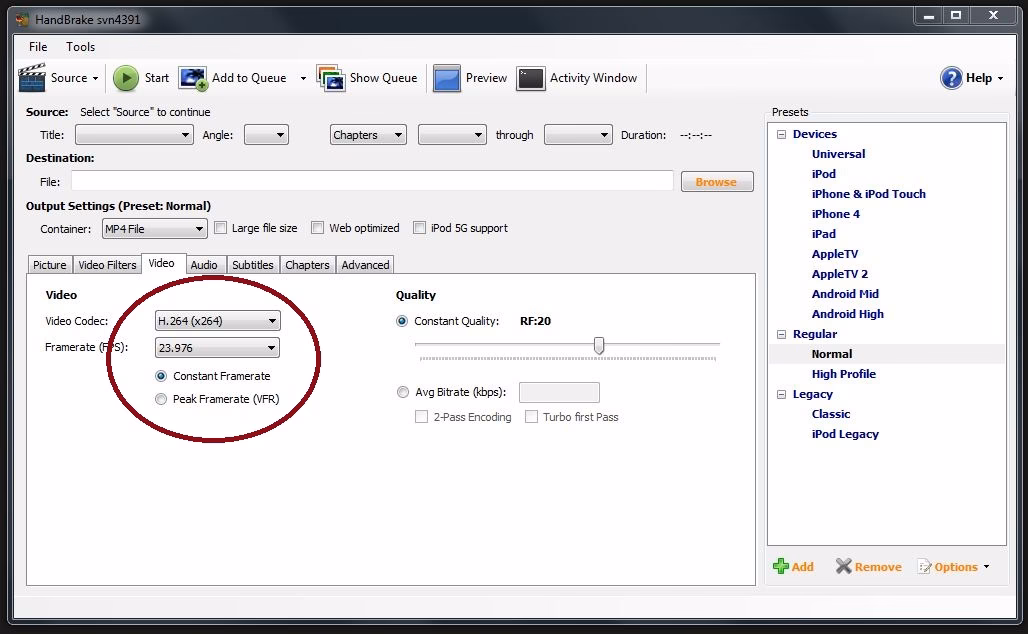Click the green plus Add preset icon
Screen dimensions: 1028x634
click(780, 566)
